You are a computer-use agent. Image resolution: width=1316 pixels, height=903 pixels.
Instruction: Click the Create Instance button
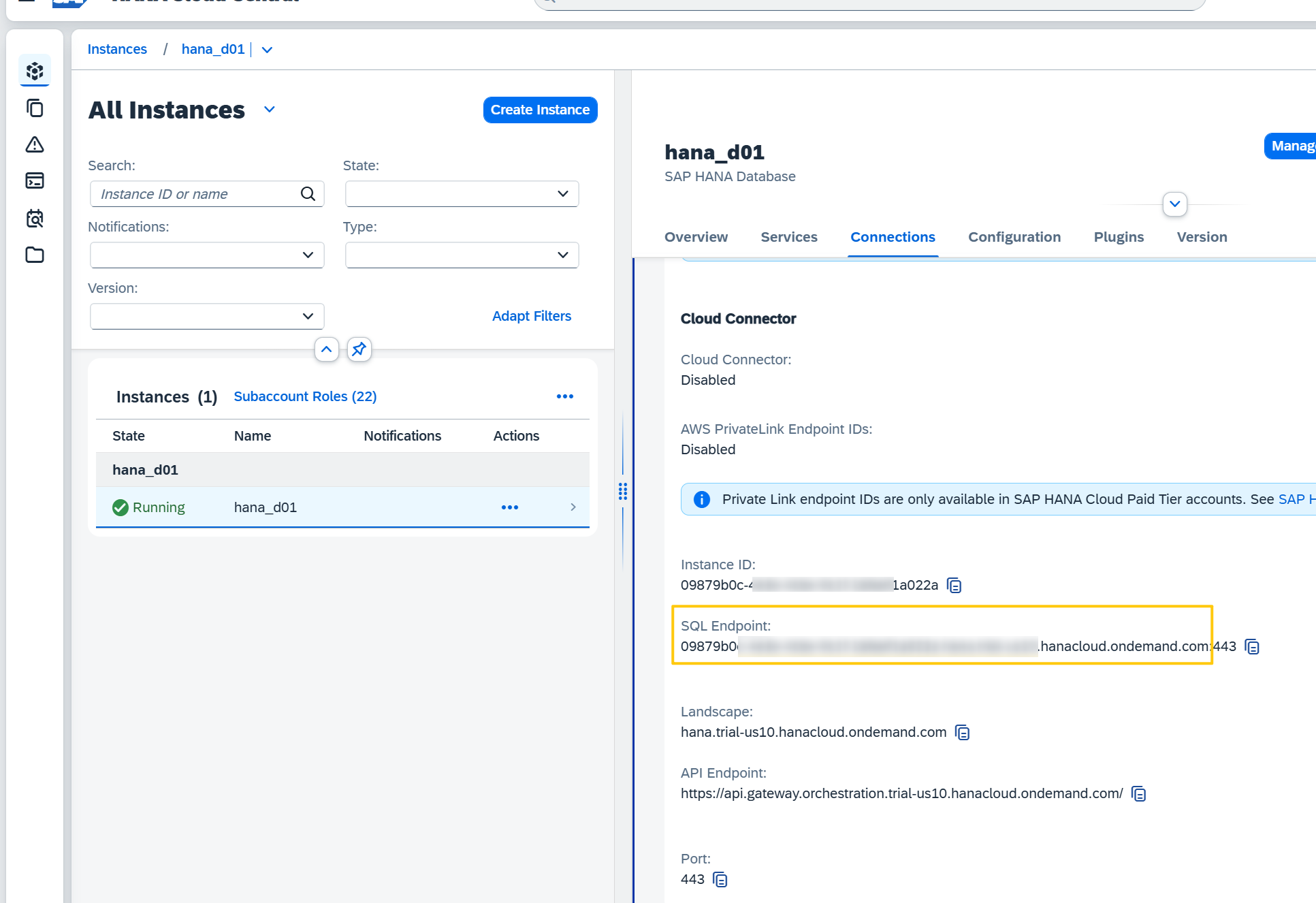tap(540, 110)
